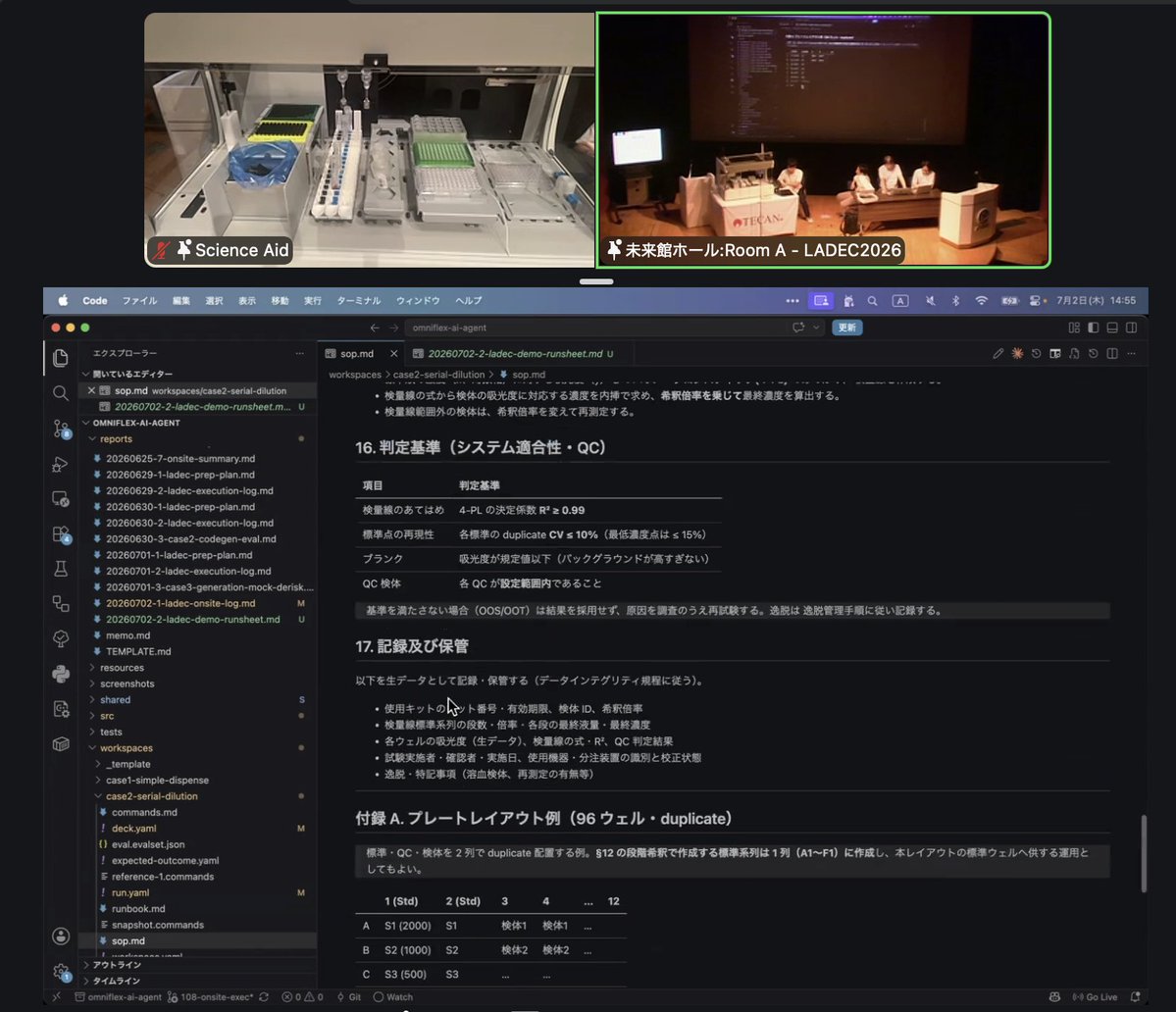Open the Source Control view icon
Image resolution: width=1176 pixels, height=1012 pixels.
pyautogui.click(x=61, y=429)
